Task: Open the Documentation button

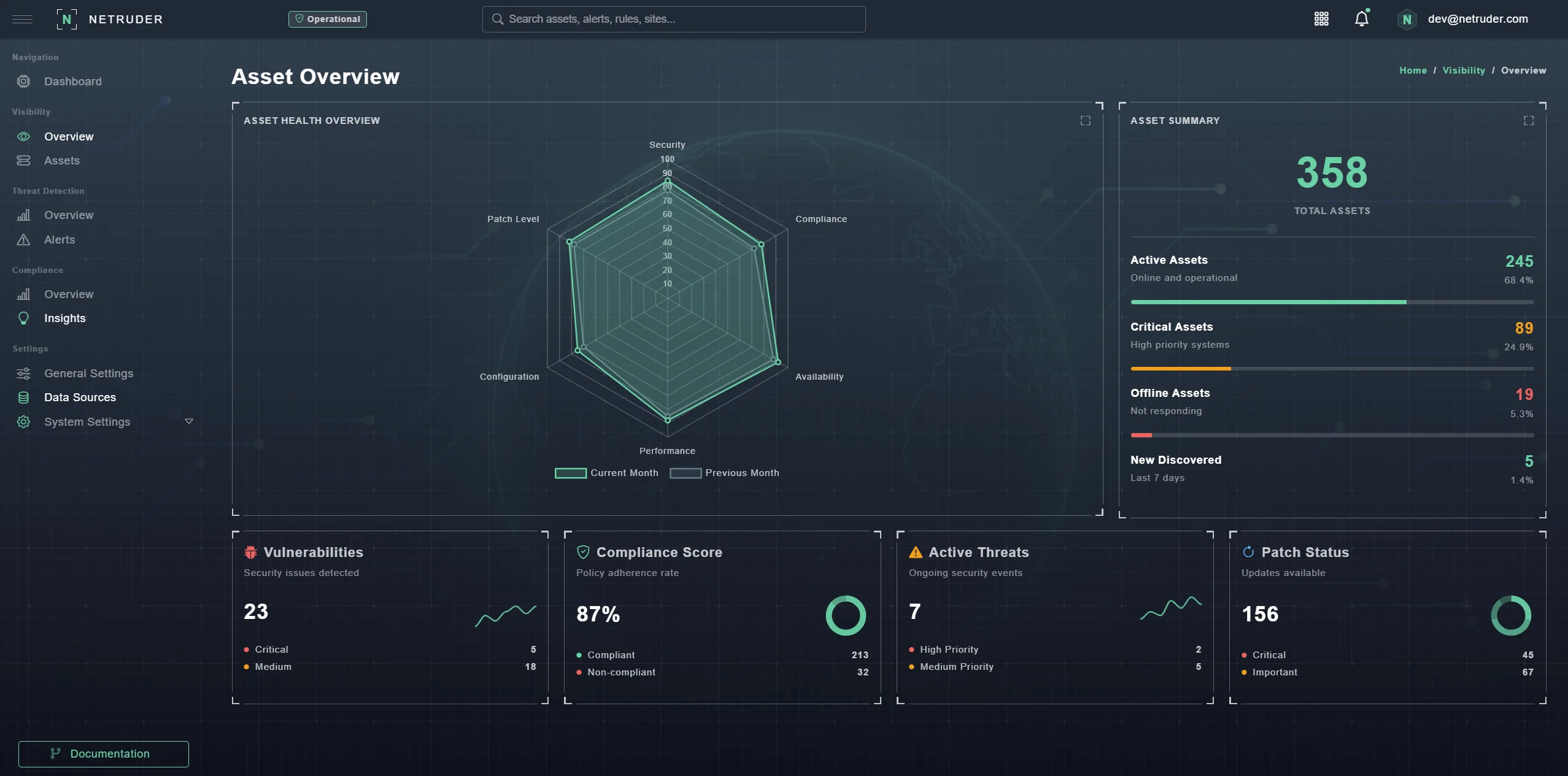Action: [104, 754]
